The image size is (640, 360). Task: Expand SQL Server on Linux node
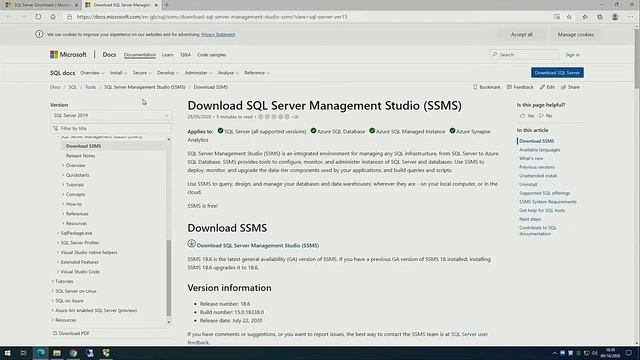[x=53, y=291]
